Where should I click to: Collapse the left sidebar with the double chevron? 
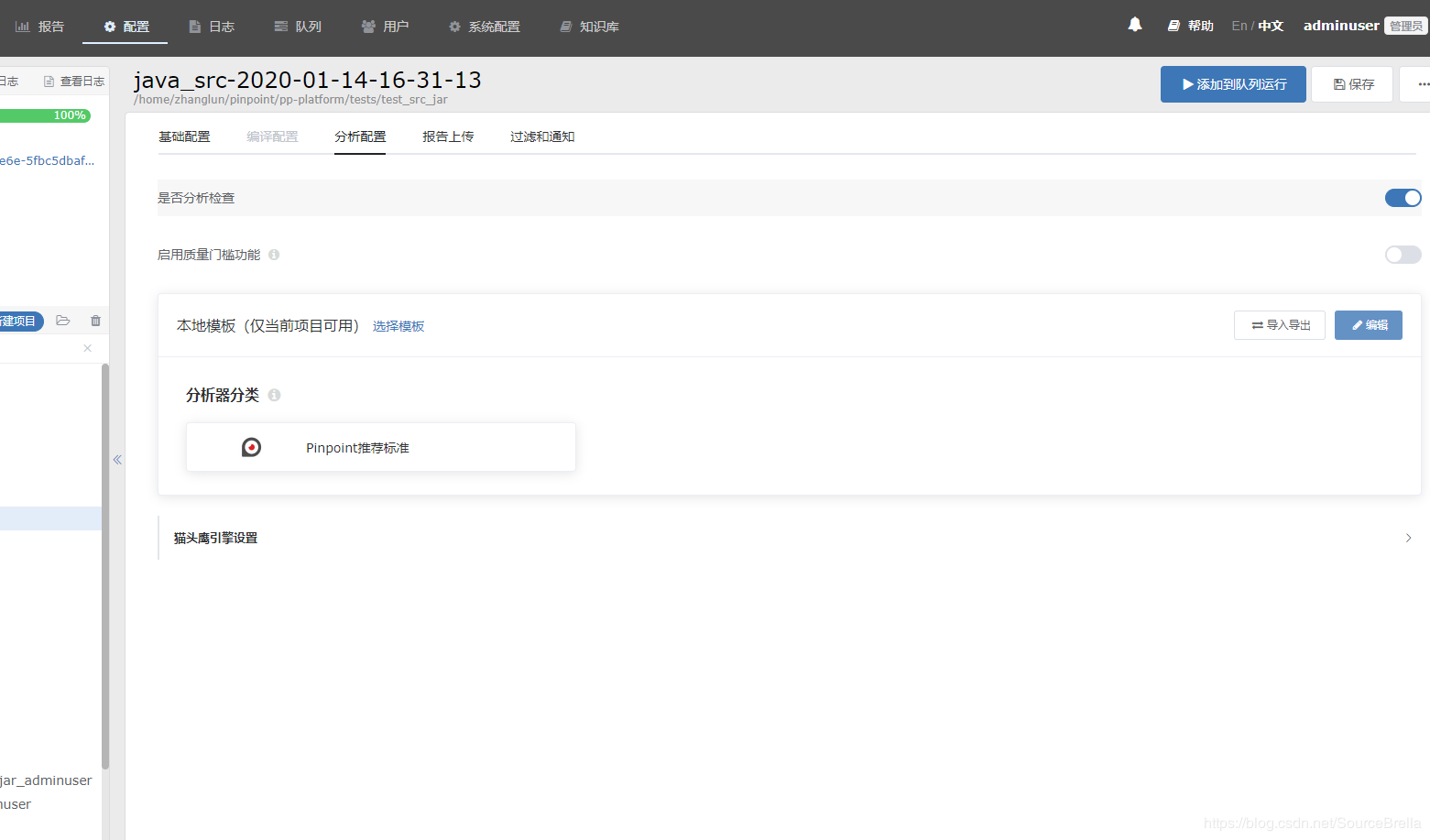point(117,460)
